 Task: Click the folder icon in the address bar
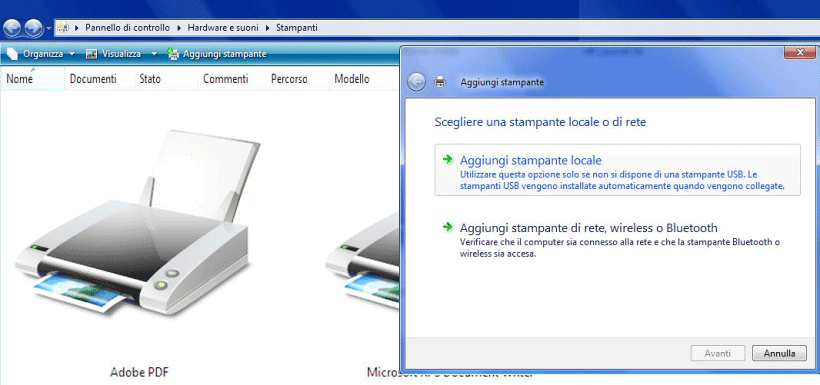(63, 28)
